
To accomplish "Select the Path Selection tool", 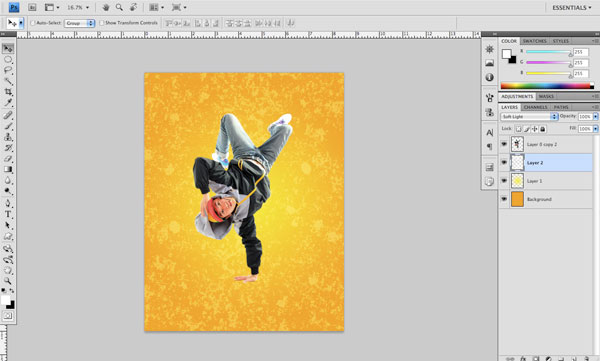I will point(8,225).
